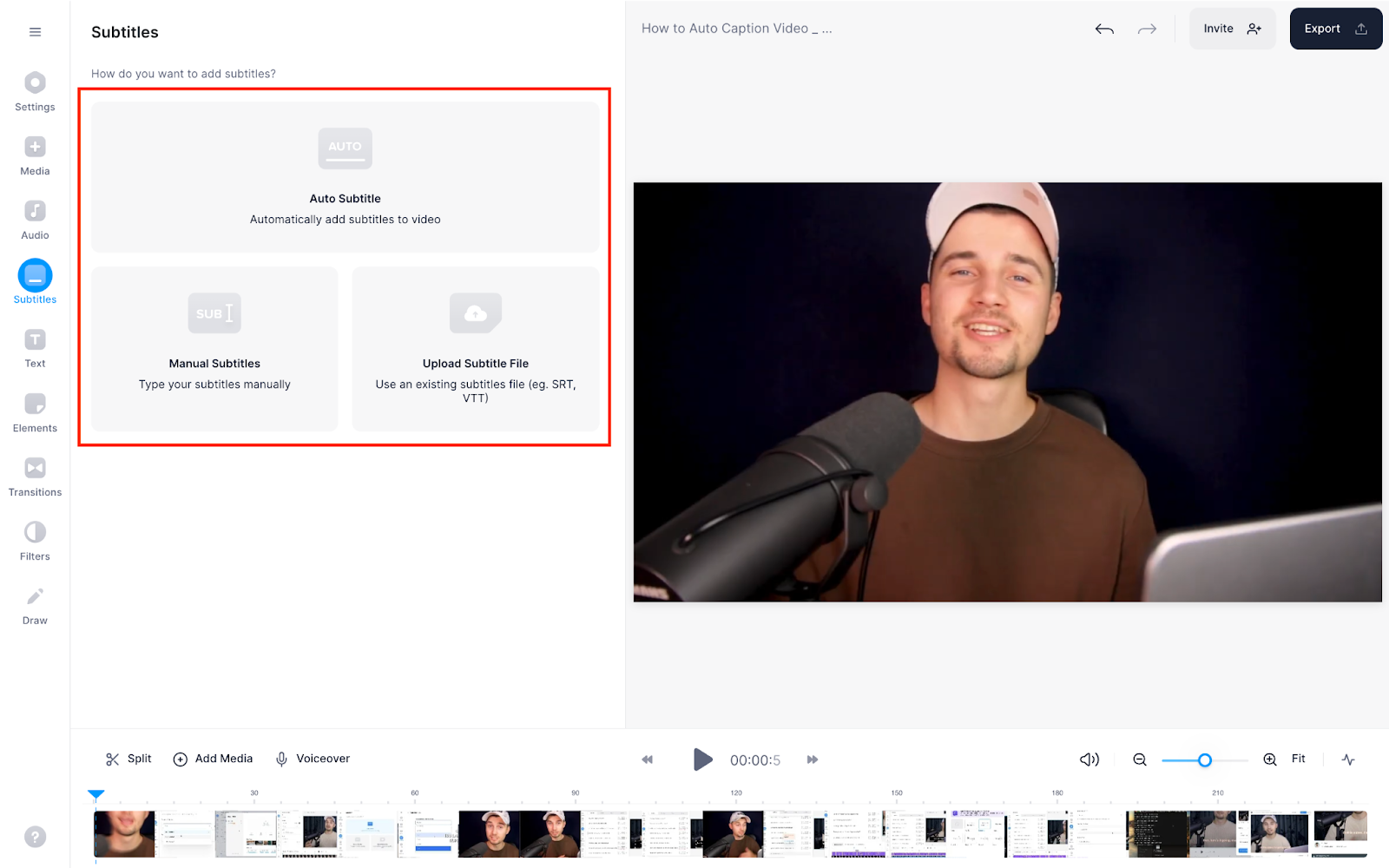This screenshot has height=868, width=1389.
Task: Click the blue playhead marker
Action: point(95,795)
